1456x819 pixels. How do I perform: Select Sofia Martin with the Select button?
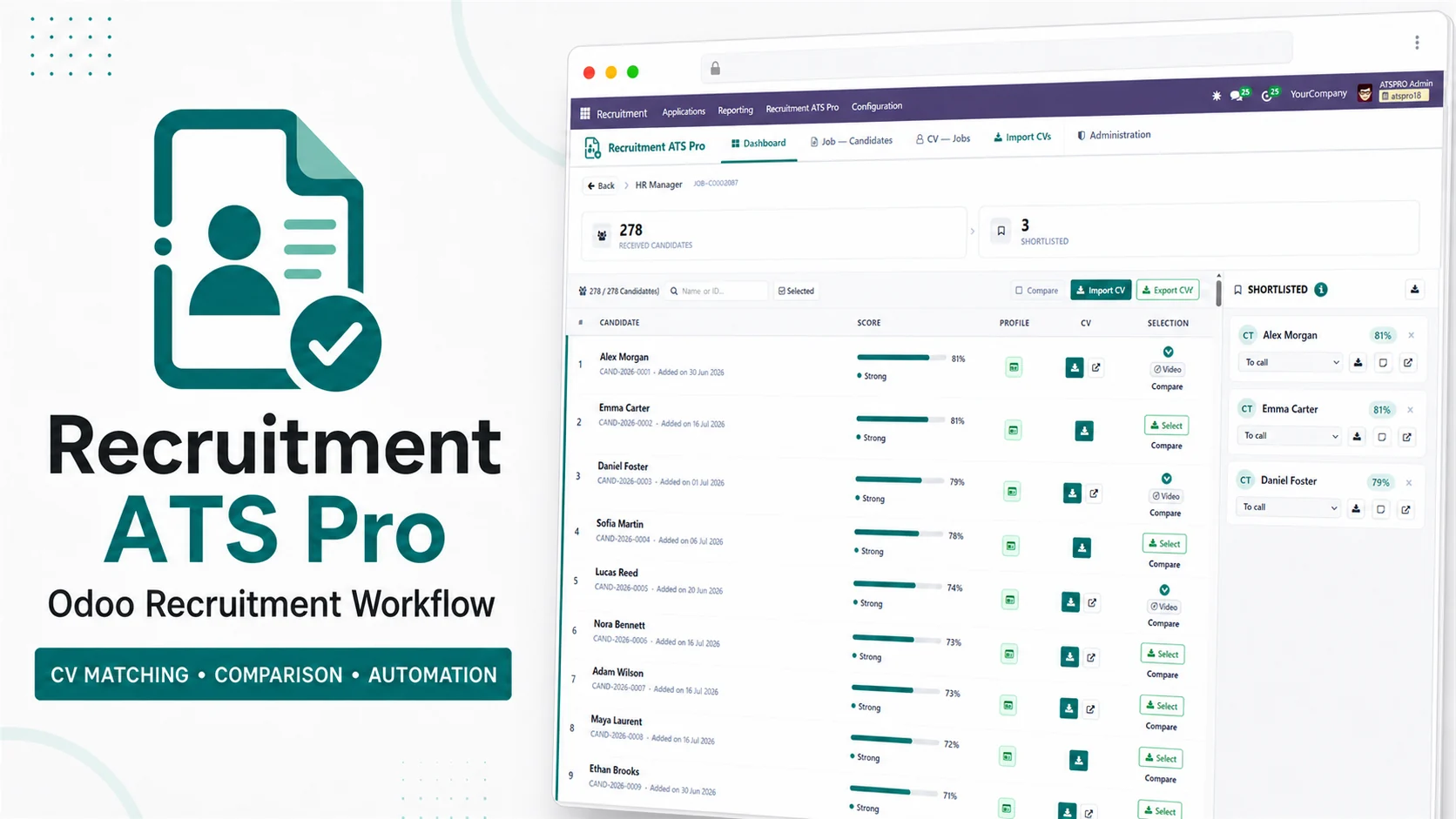click(1164, 544)
